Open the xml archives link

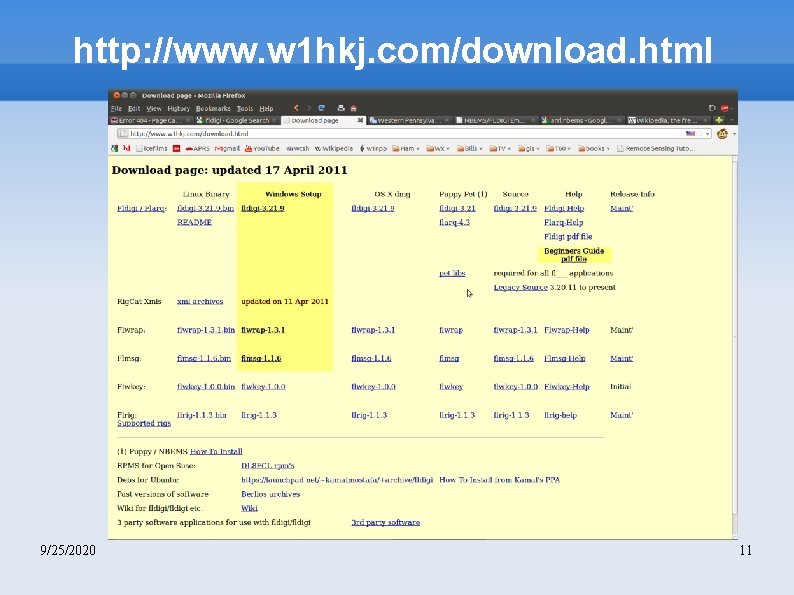click(200, 301)
